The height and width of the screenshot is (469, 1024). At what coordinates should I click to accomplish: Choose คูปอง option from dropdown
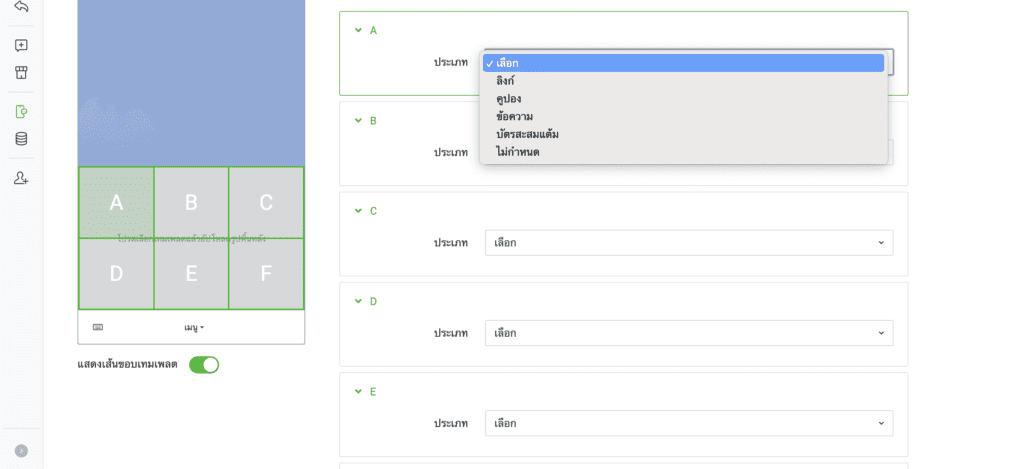683,99
